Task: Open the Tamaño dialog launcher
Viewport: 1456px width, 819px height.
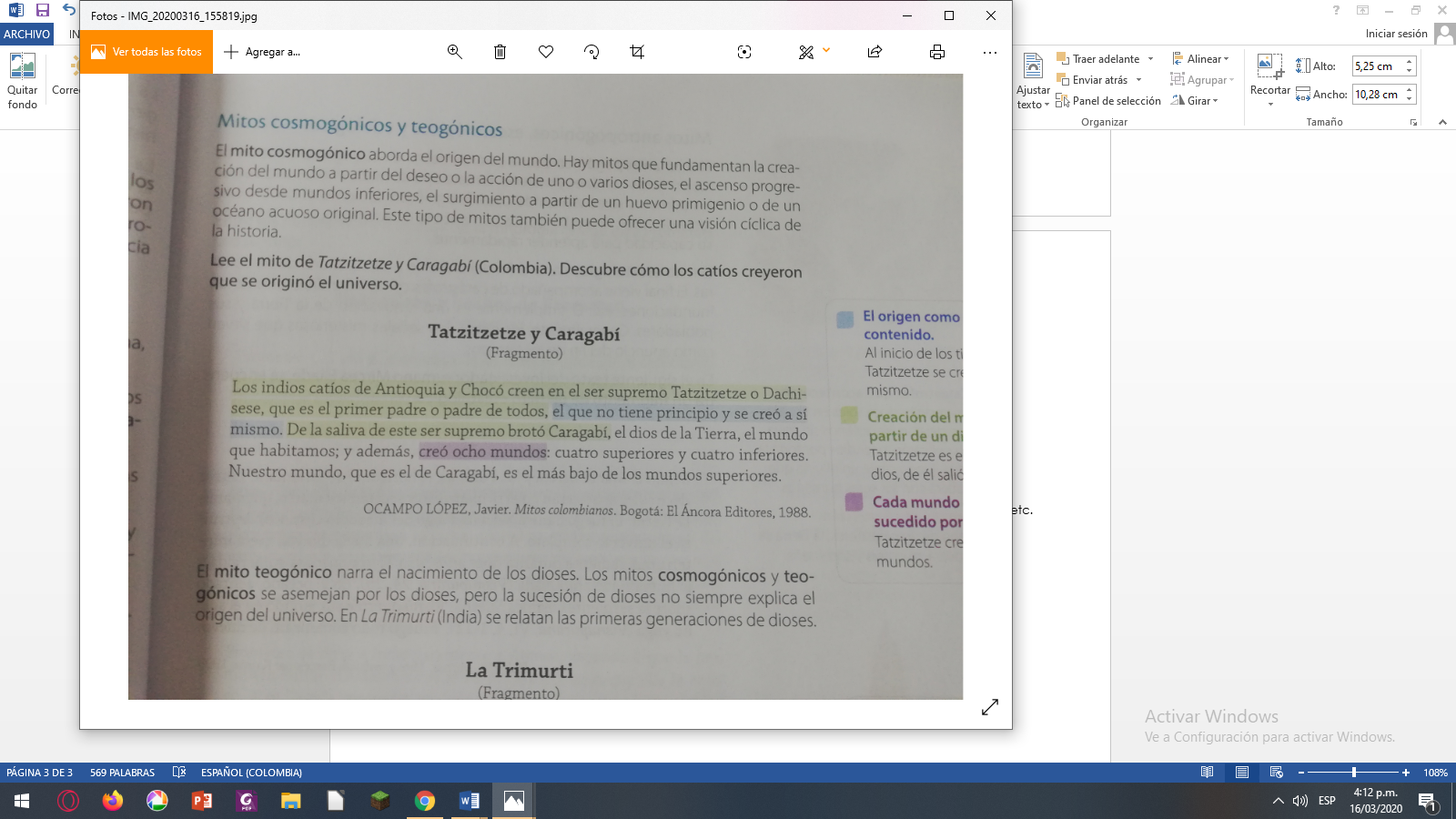Action: [1413, 123]
